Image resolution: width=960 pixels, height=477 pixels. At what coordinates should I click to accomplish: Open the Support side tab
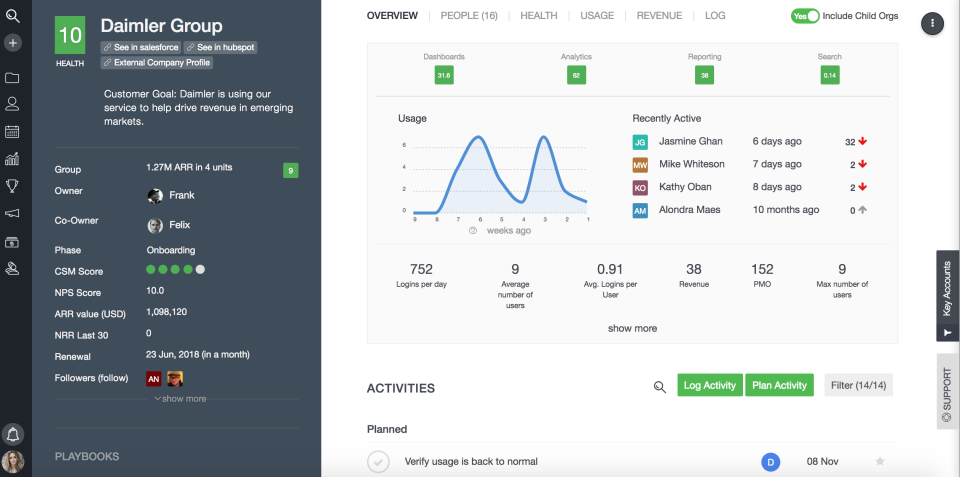tap(948, 391)
